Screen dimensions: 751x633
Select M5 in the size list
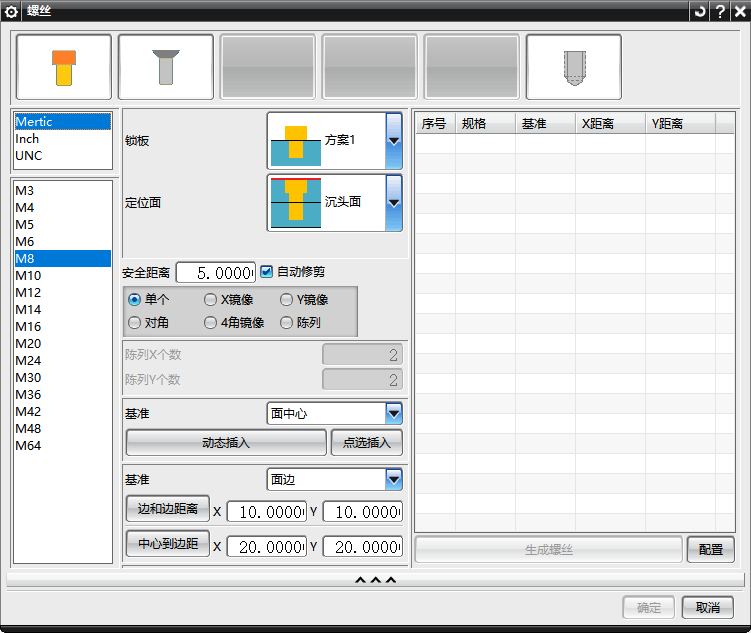click(63, 225)
